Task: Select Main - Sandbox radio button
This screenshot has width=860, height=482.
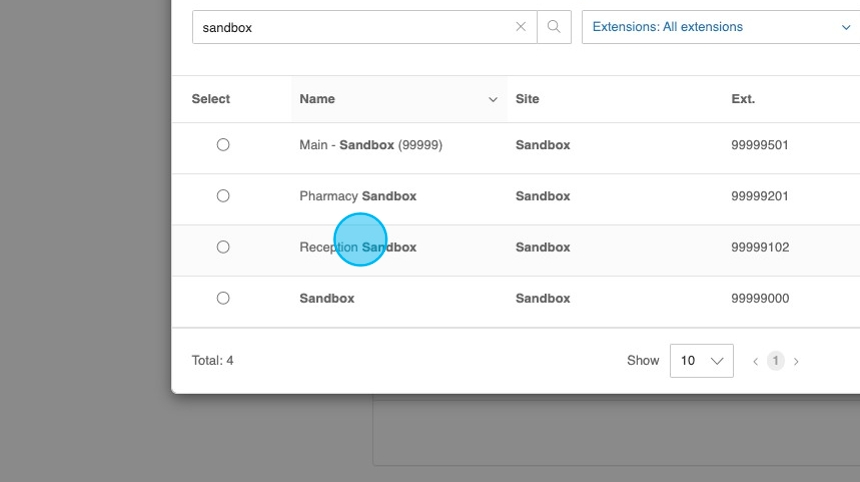Action: (223, 145)
